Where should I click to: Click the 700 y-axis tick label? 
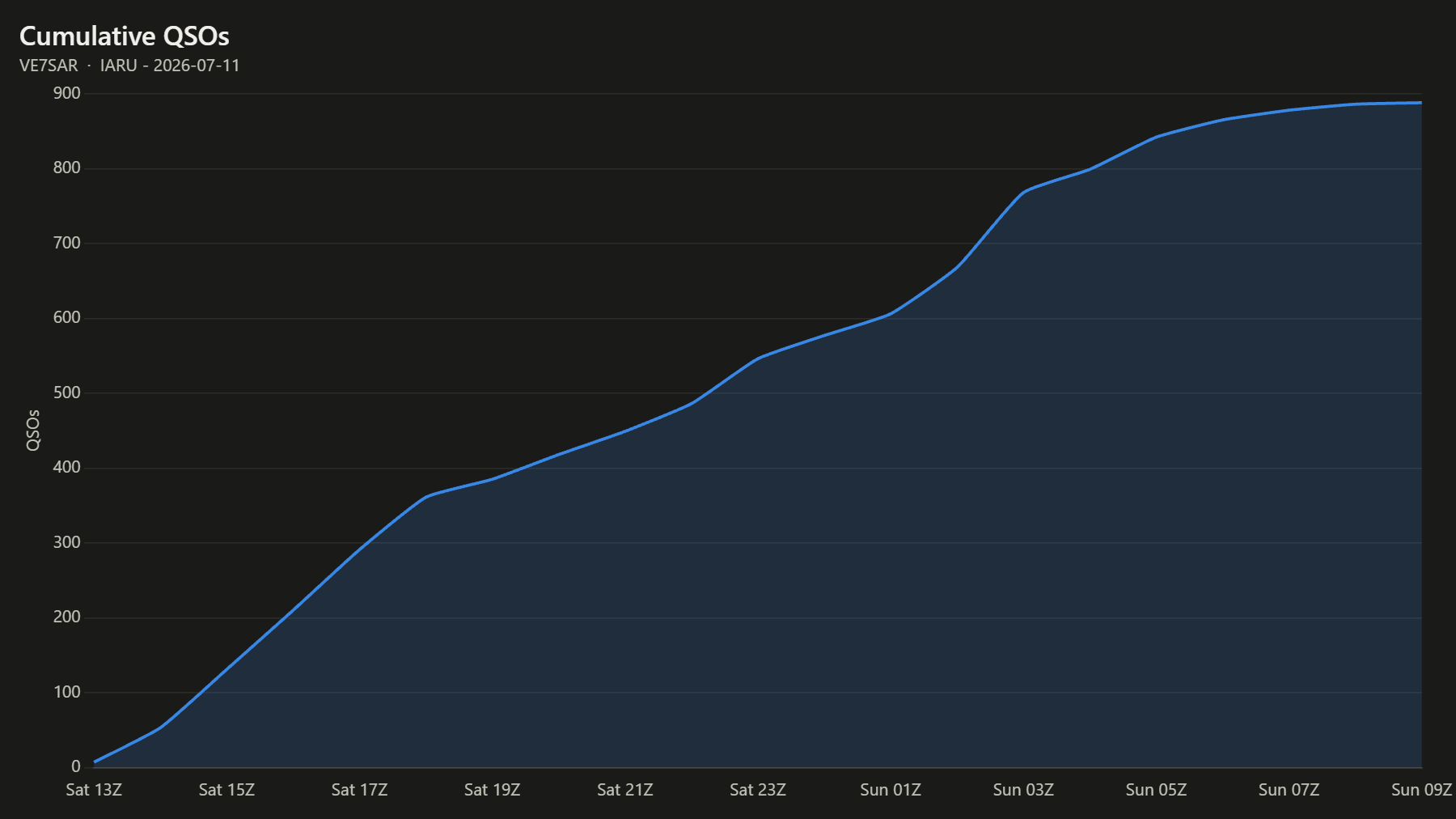coord(67,243)
